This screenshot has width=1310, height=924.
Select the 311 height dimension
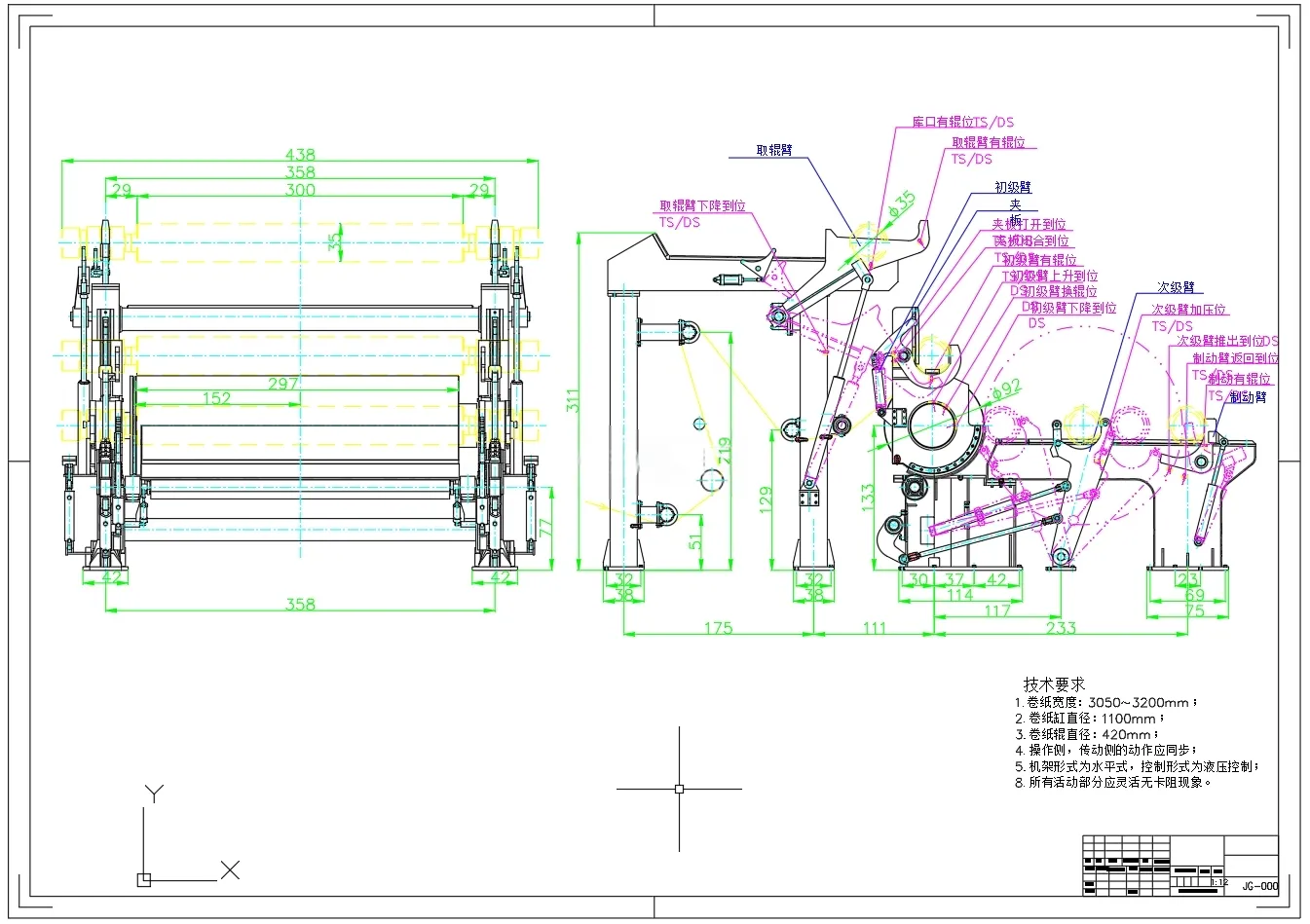[x=573, y=400]
